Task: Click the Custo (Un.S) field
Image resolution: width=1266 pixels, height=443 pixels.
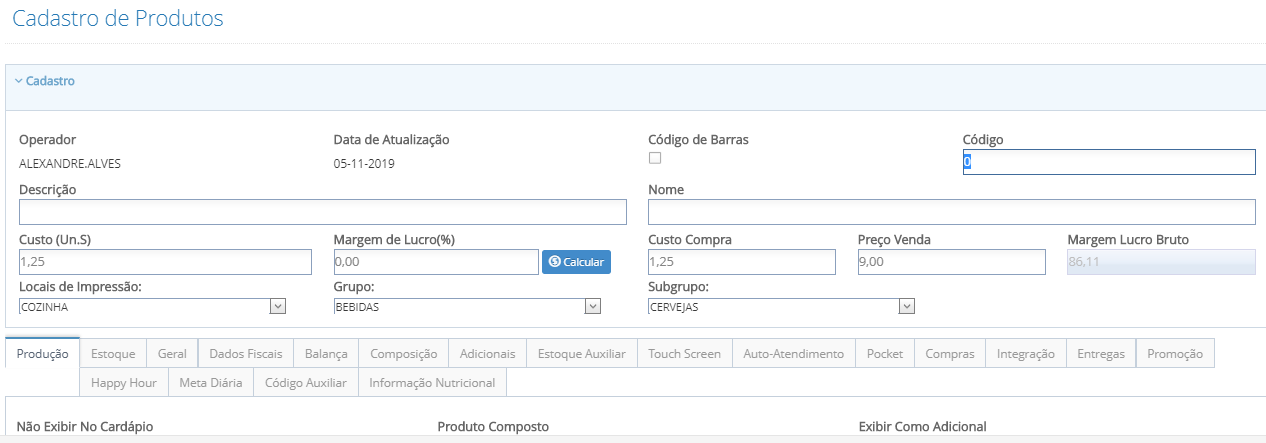Action: [166, 261]
